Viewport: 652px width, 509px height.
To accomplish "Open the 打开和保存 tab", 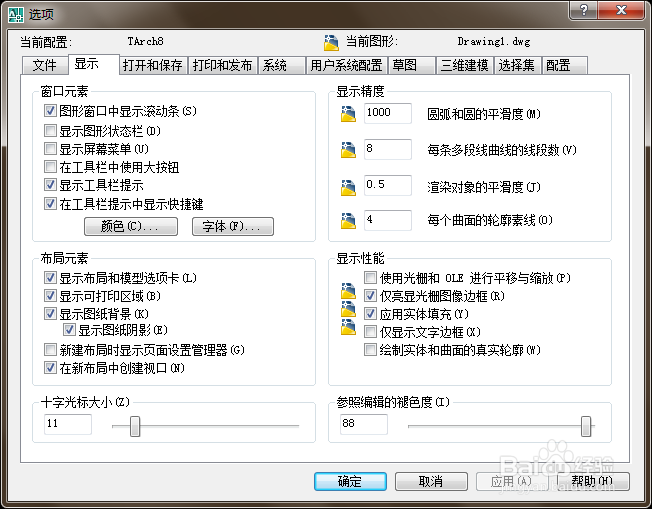I will coord(153,65).
